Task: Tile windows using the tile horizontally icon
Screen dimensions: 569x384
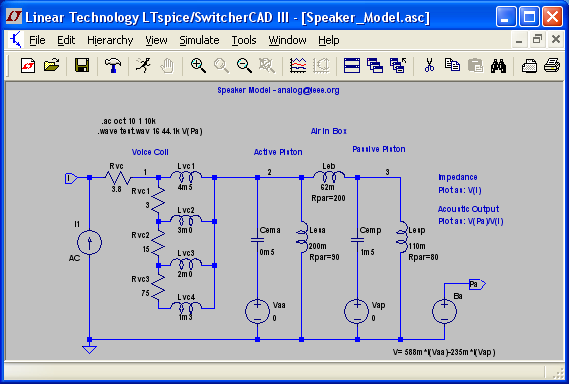Action: (x=352, y=66)
